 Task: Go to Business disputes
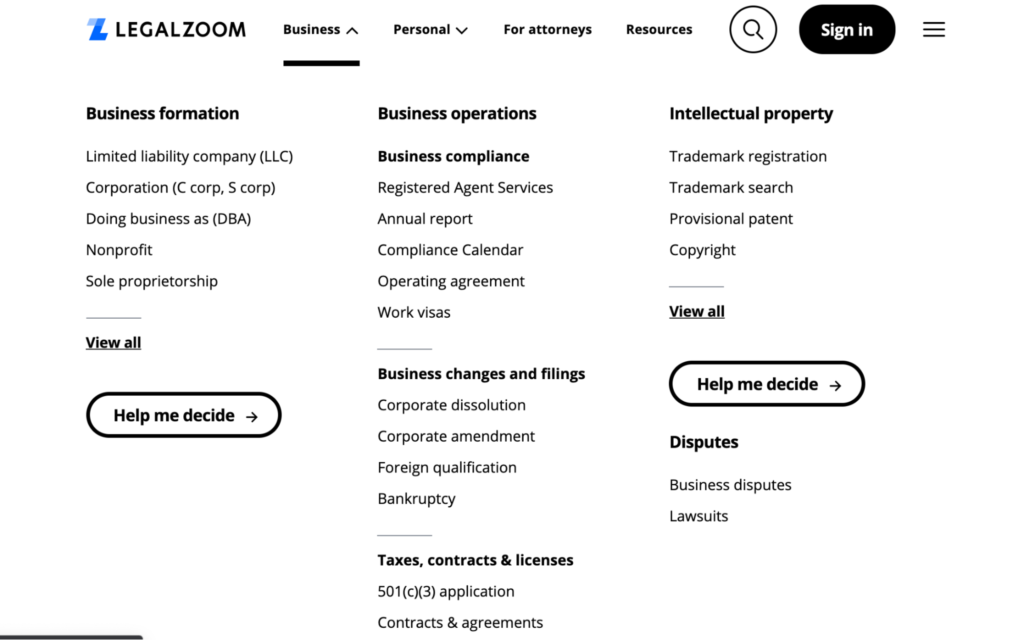(730, 485)
